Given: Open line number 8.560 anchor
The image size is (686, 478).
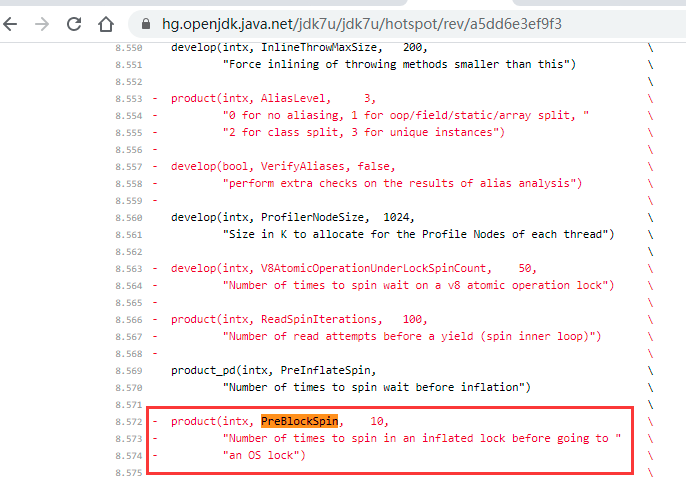Looking at the screenshot, I should (129, 218).
